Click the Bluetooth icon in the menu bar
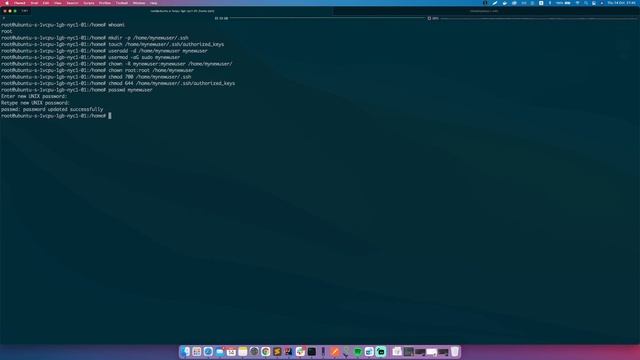The width and height of the screenshot is (640, 360). (549, 3)
